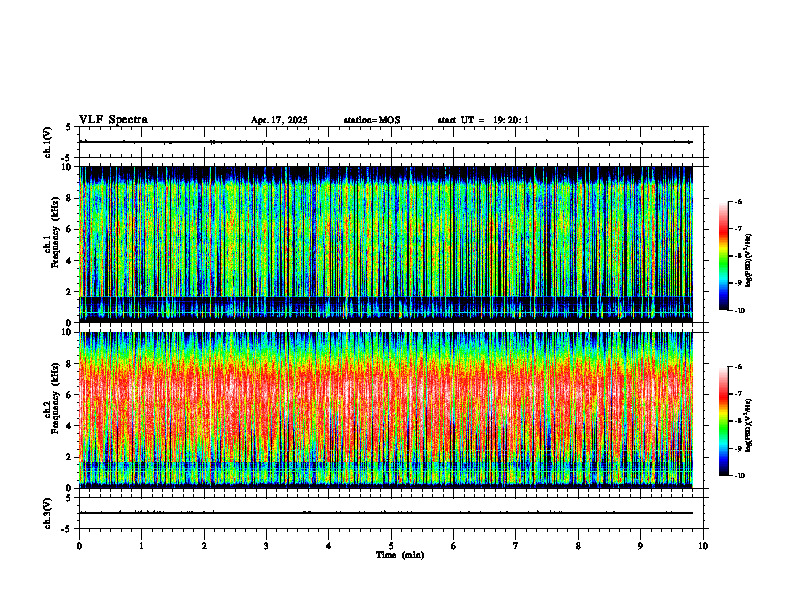Click the time axis tick label "10"

703,546
